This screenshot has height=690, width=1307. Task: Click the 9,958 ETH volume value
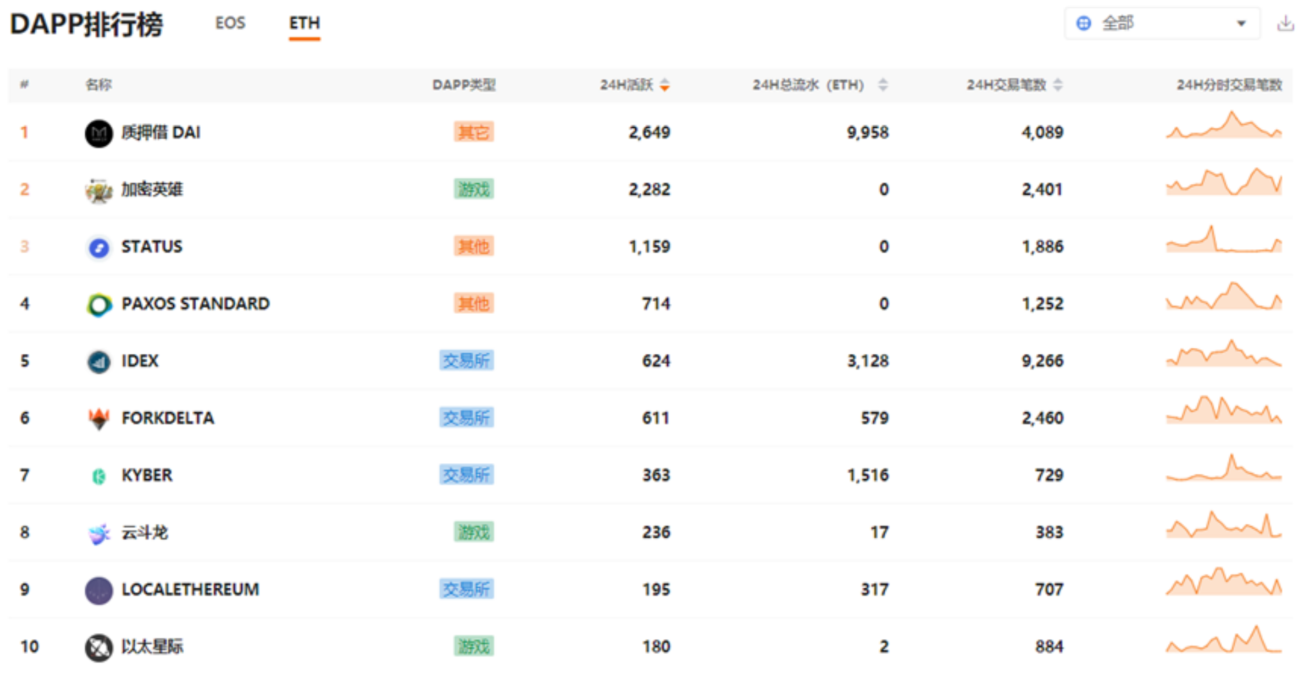click(x=867, y=132)
